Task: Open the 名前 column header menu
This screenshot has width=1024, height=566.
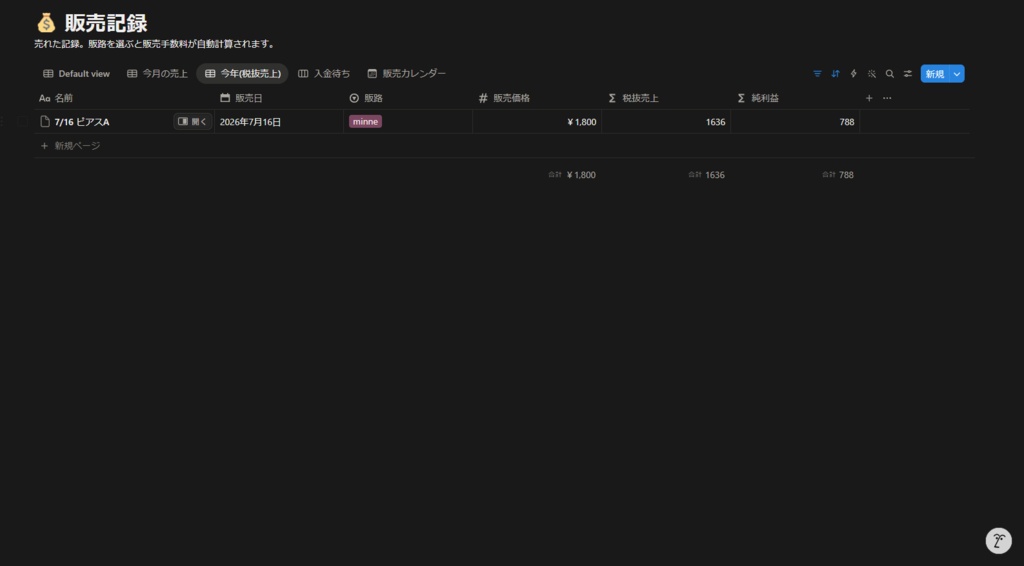Action: [x=124, y=98]
